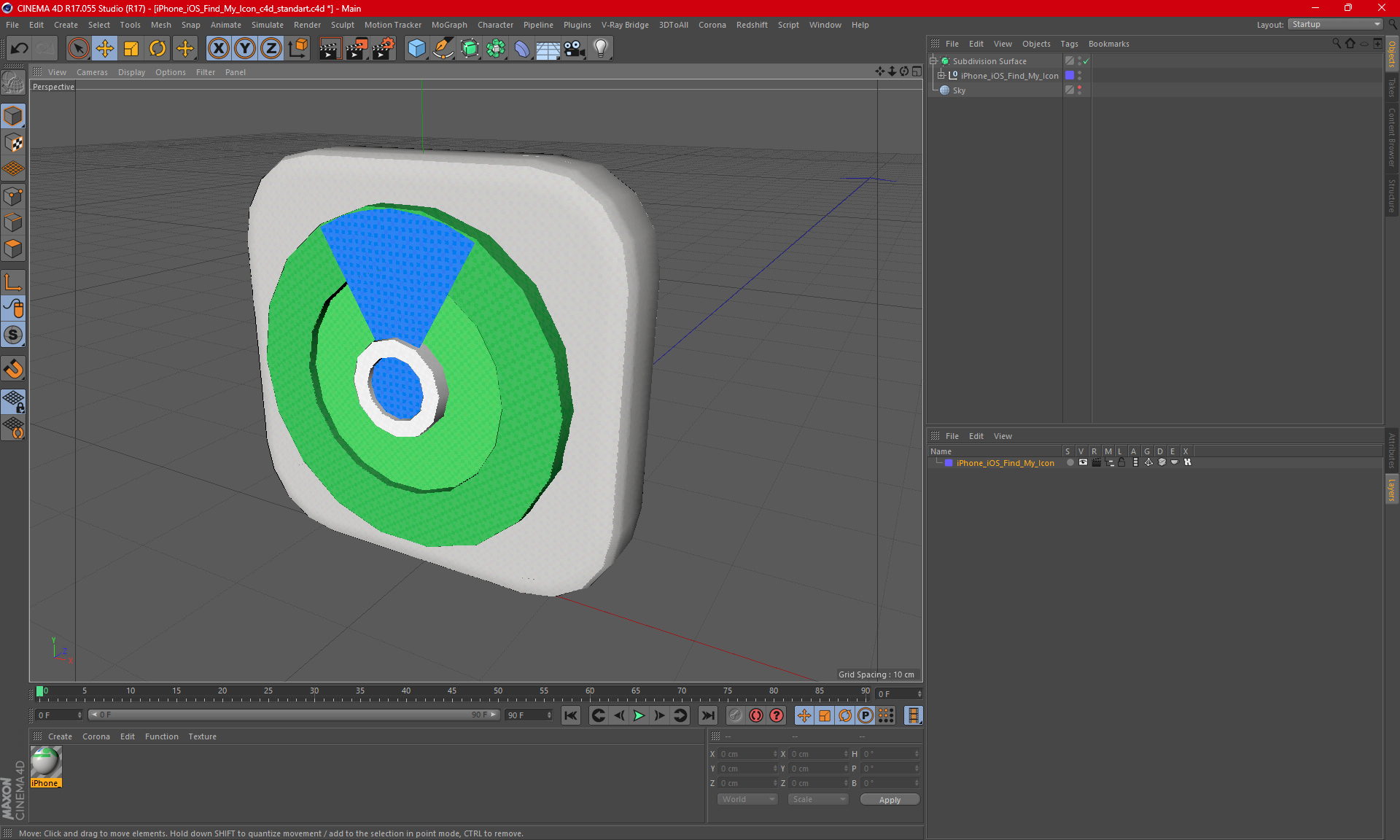Select the Live Selection arrow tool
The height and width of the screenshot is (840, 1400).
(78, 49)
